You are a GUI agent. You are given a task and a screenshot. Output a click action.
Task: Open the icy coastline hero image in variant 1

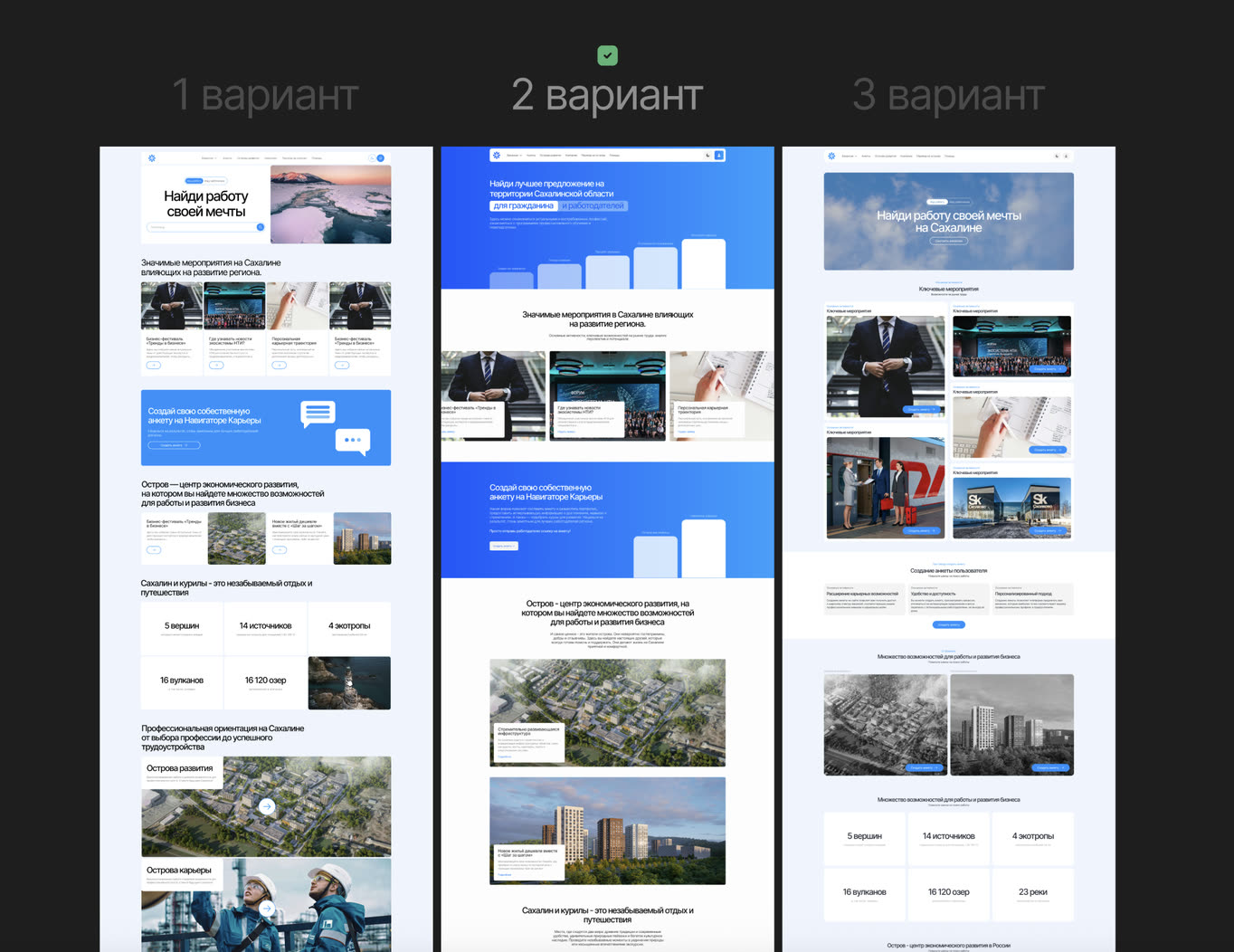coord(331,204)
